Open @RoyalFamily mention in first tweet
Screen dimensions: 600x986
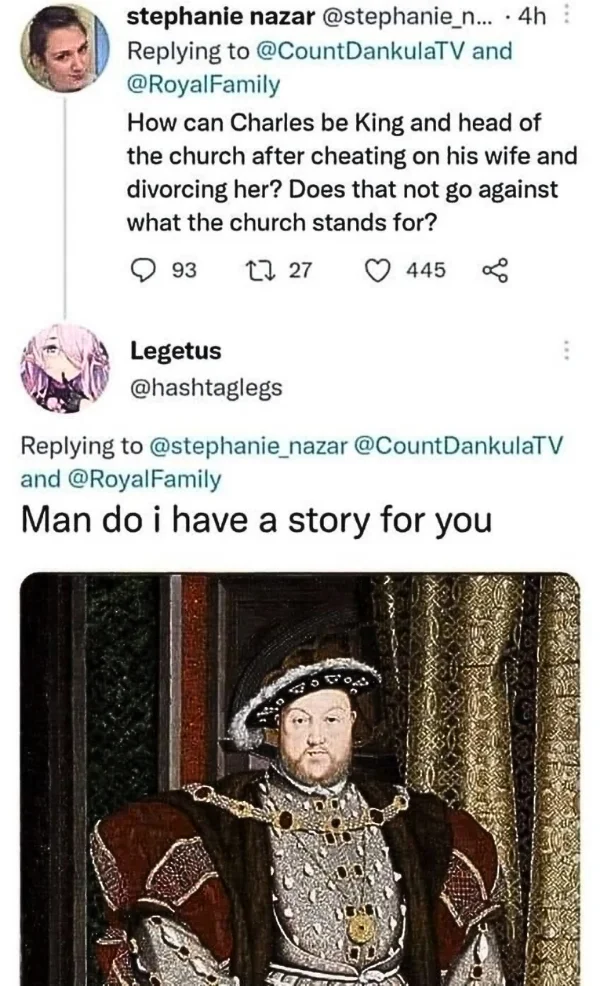tap(204, 84)
